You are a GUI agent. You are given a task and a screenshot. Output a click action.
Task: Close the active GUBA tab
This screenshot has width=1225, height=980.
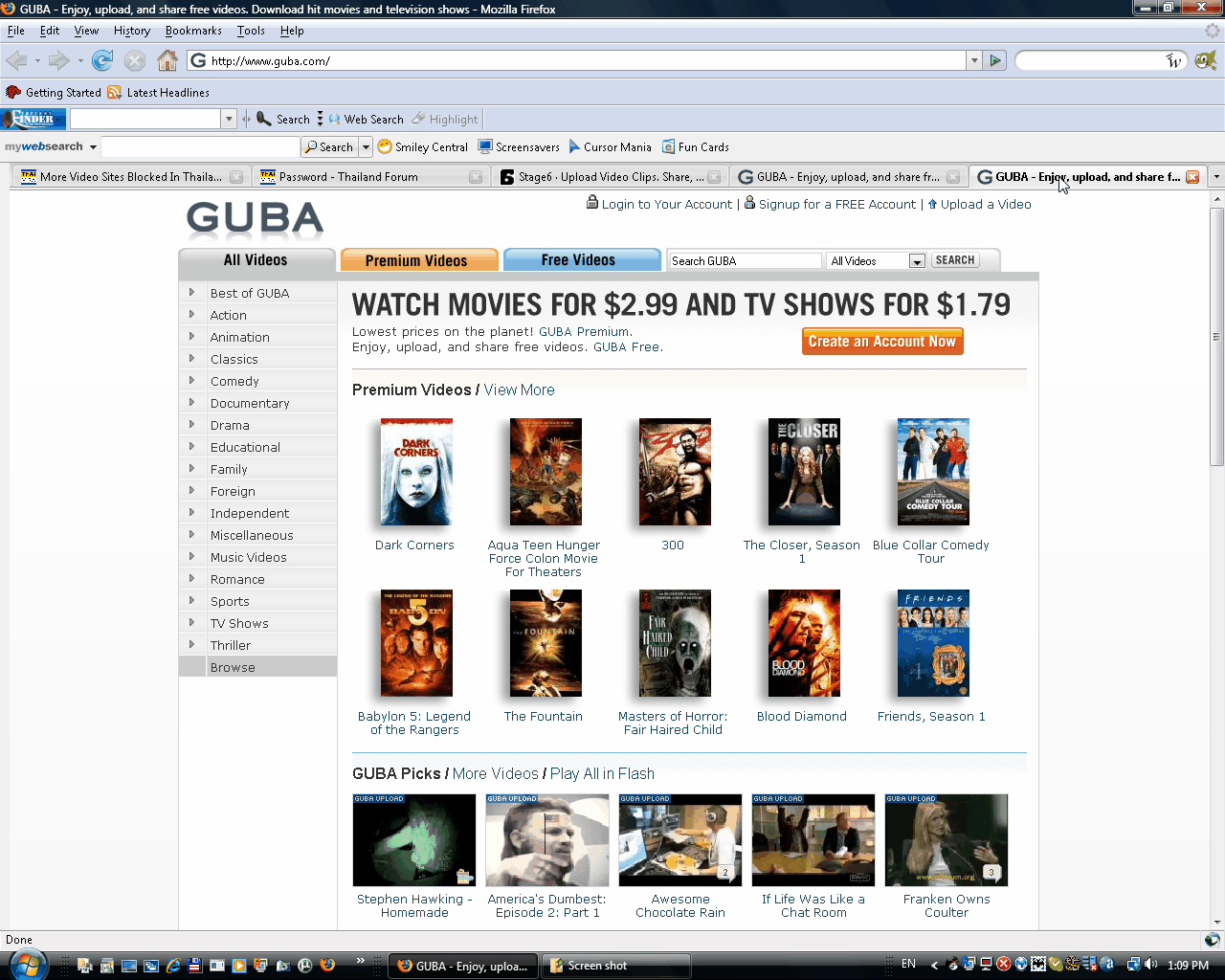(1192, 177)
